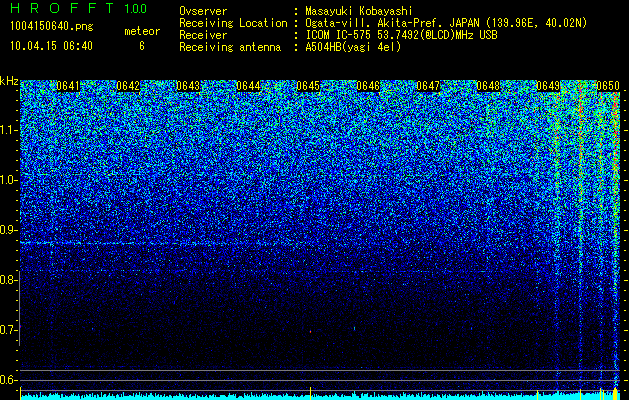Click the A504HB(yagi 4el) antenna text

pos(353,47)
